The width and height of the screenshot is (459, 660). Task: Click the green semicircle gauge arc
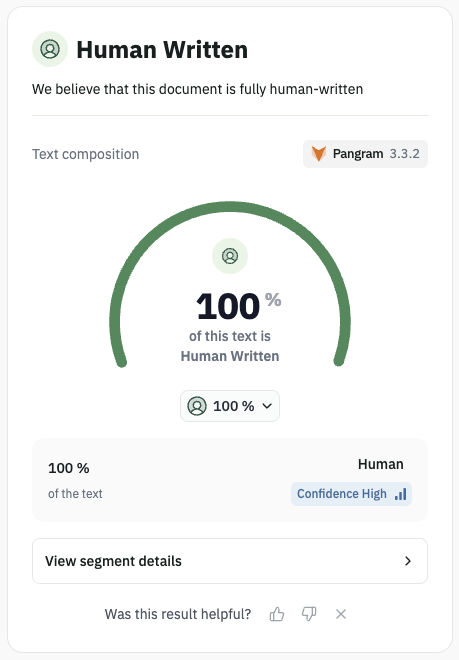(x=230, y=207)
